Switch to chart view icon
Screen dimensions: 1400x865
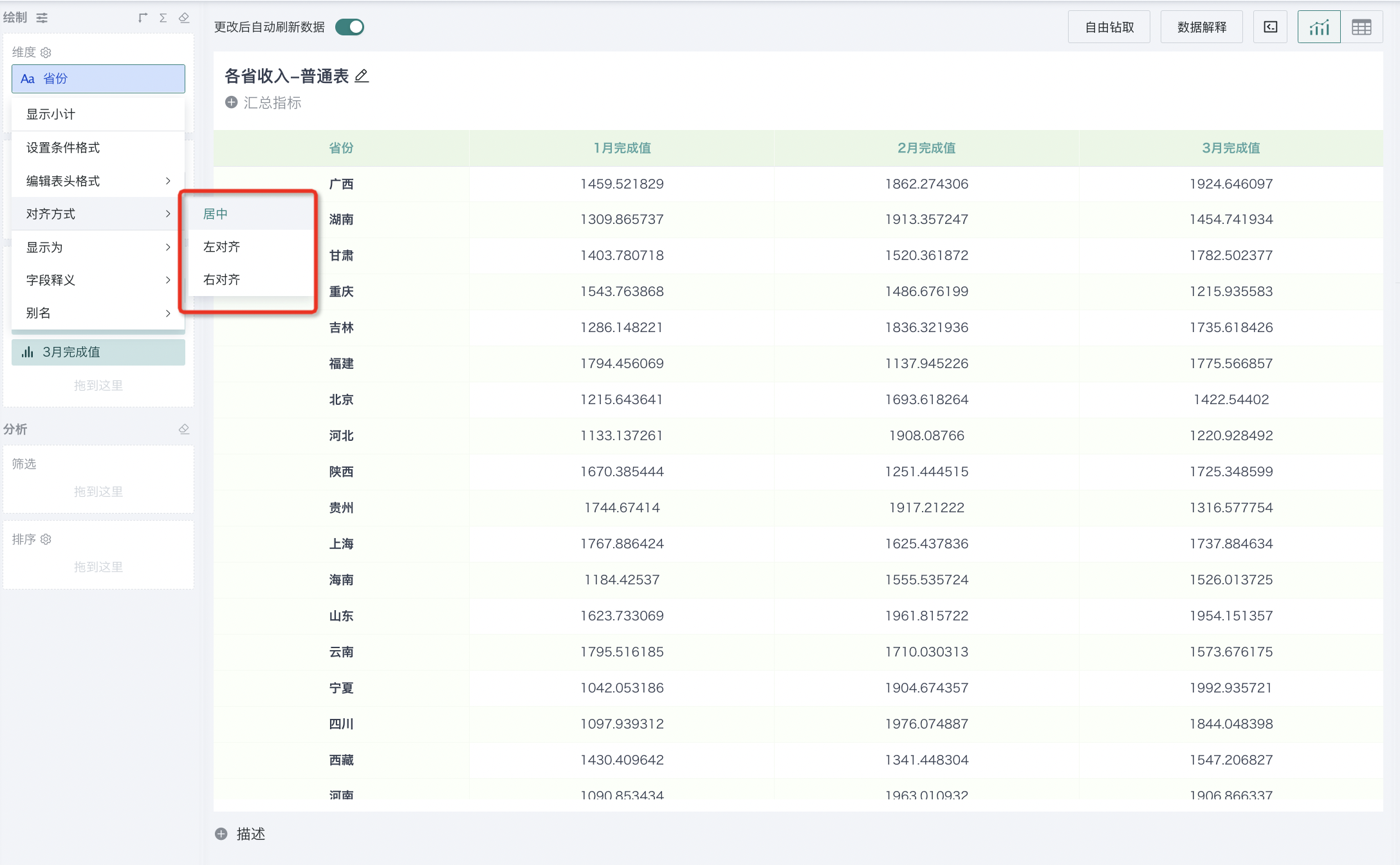(x=1318, y=27)
